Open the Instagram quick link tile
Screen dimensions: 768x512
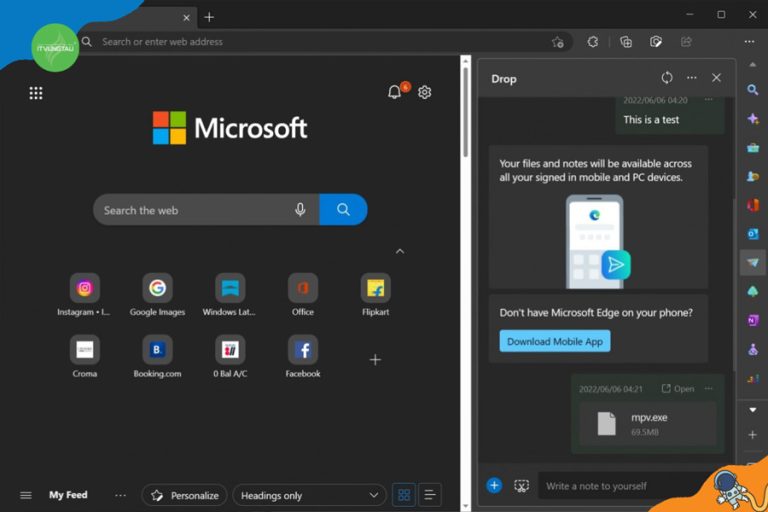(x=84, y=295)
